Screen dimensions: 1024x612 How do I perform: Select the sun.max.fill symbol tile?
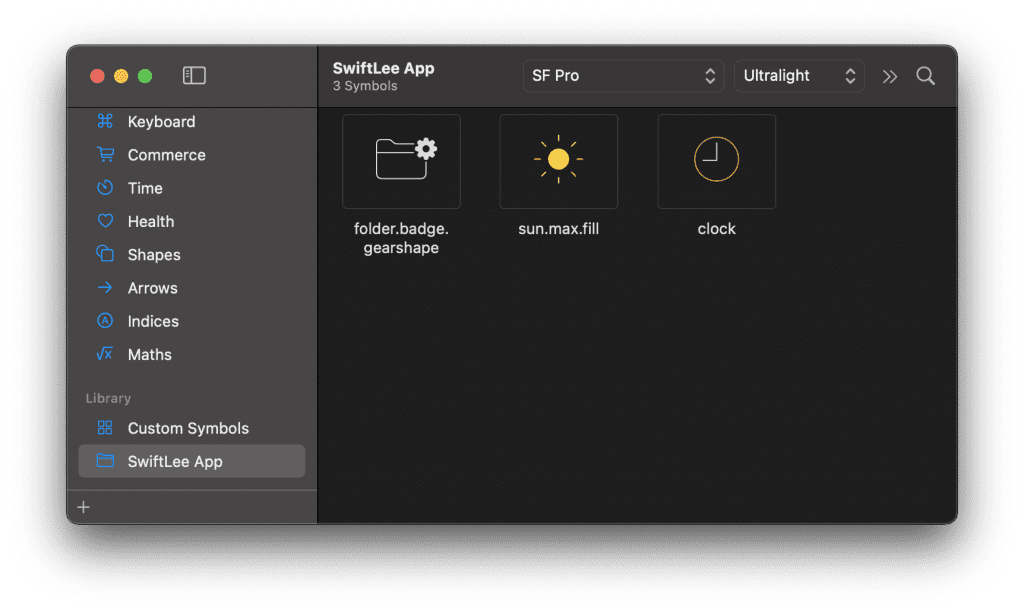pos(558,161)
